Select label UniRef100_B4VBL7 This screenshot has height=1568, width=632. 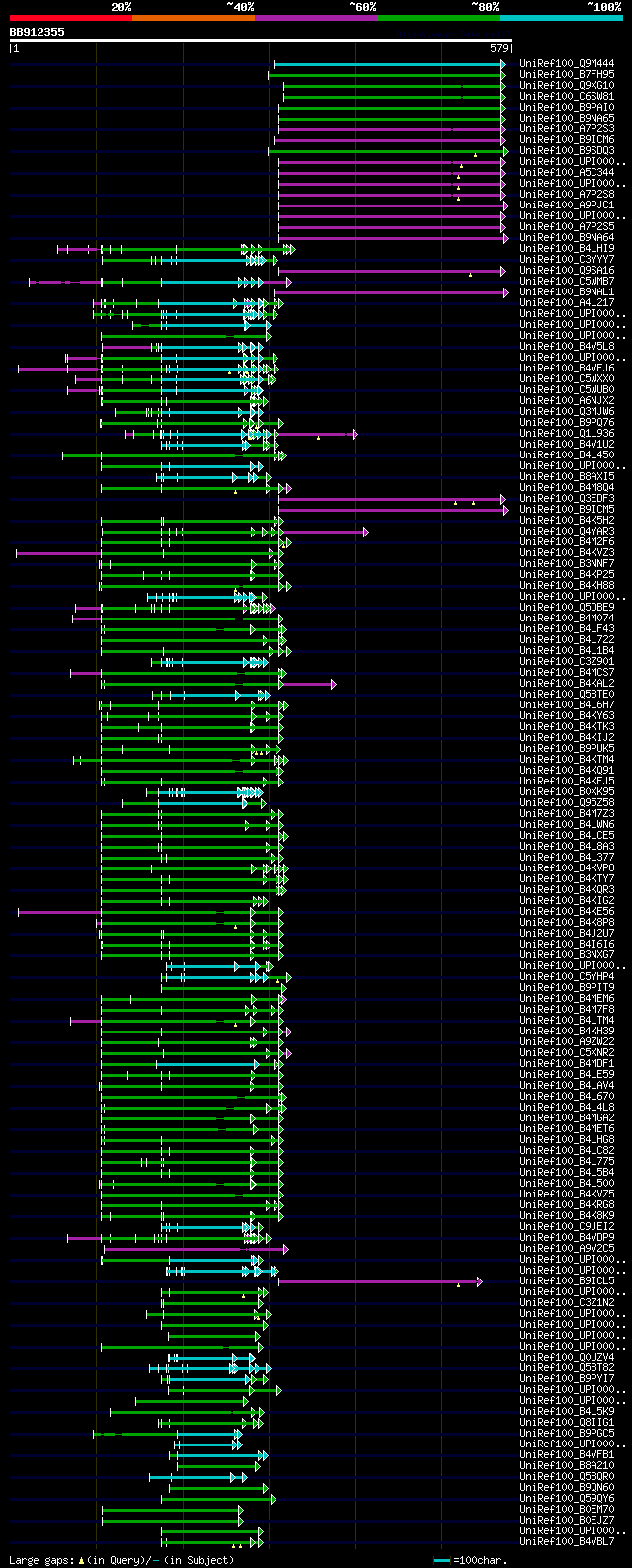[568, 1542]
